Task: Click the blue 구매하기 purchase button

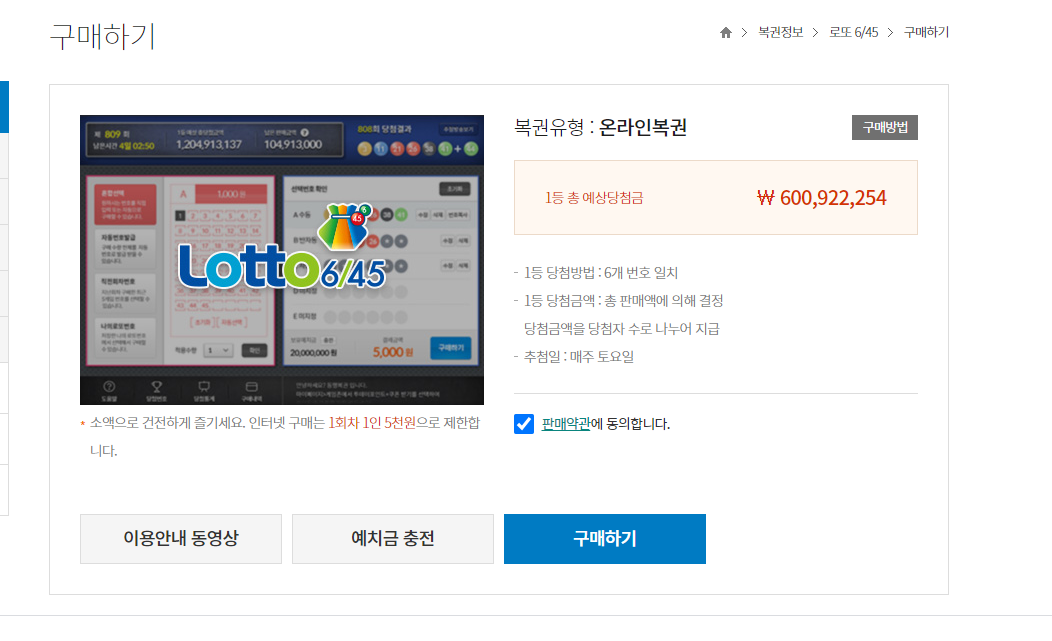Action: (604, 538)
